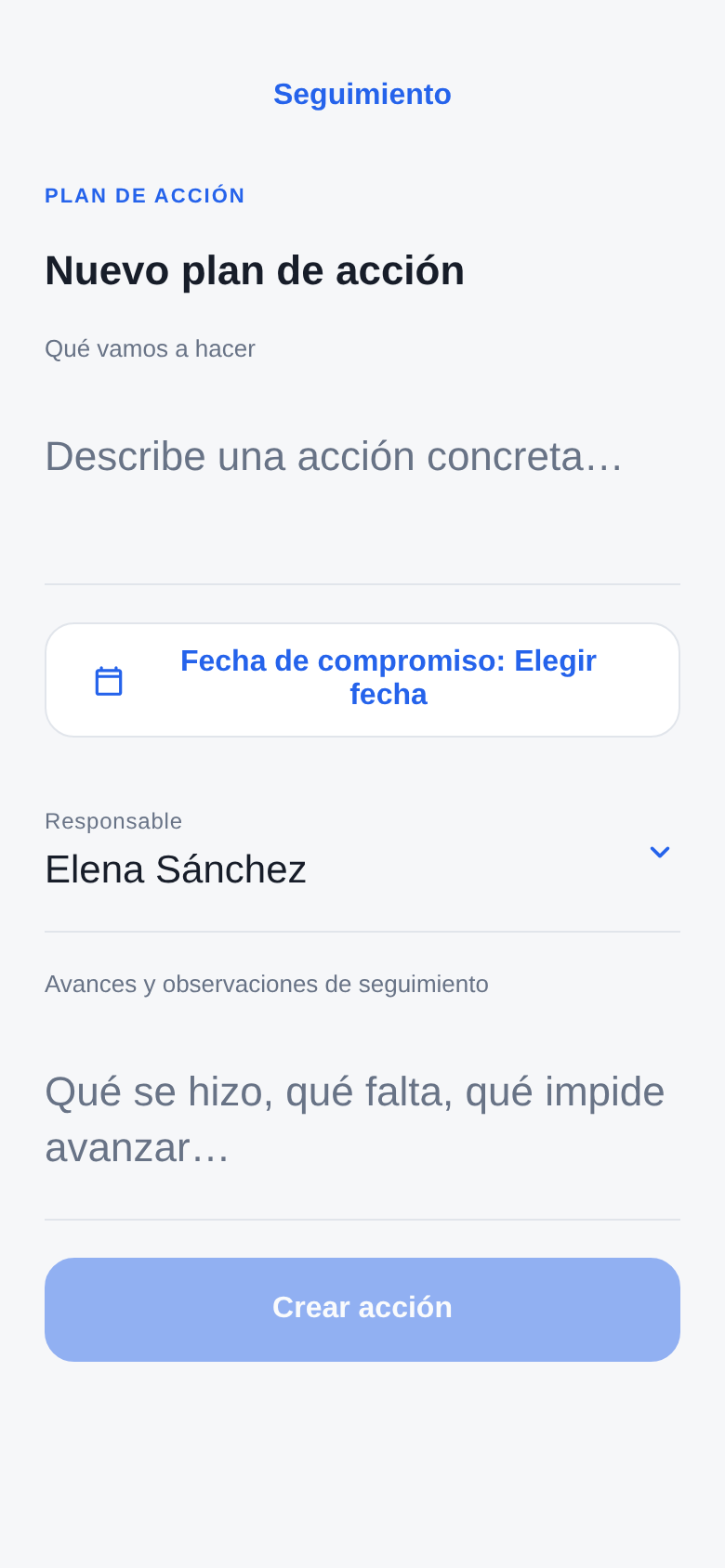Click the 'Elegir fecha' text
This screenshot has height=1568, width=725.
pyautogui.click(x=389, y=678)
